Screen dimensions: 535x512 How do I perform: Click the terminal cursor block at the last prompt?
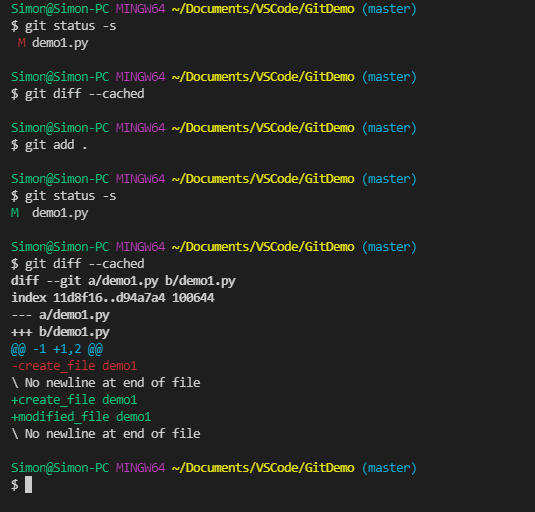point(28,485)
